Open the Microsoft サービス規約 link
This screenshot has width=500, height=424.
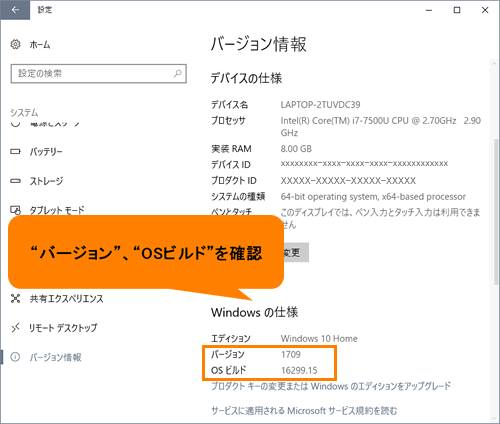(304, 410)
